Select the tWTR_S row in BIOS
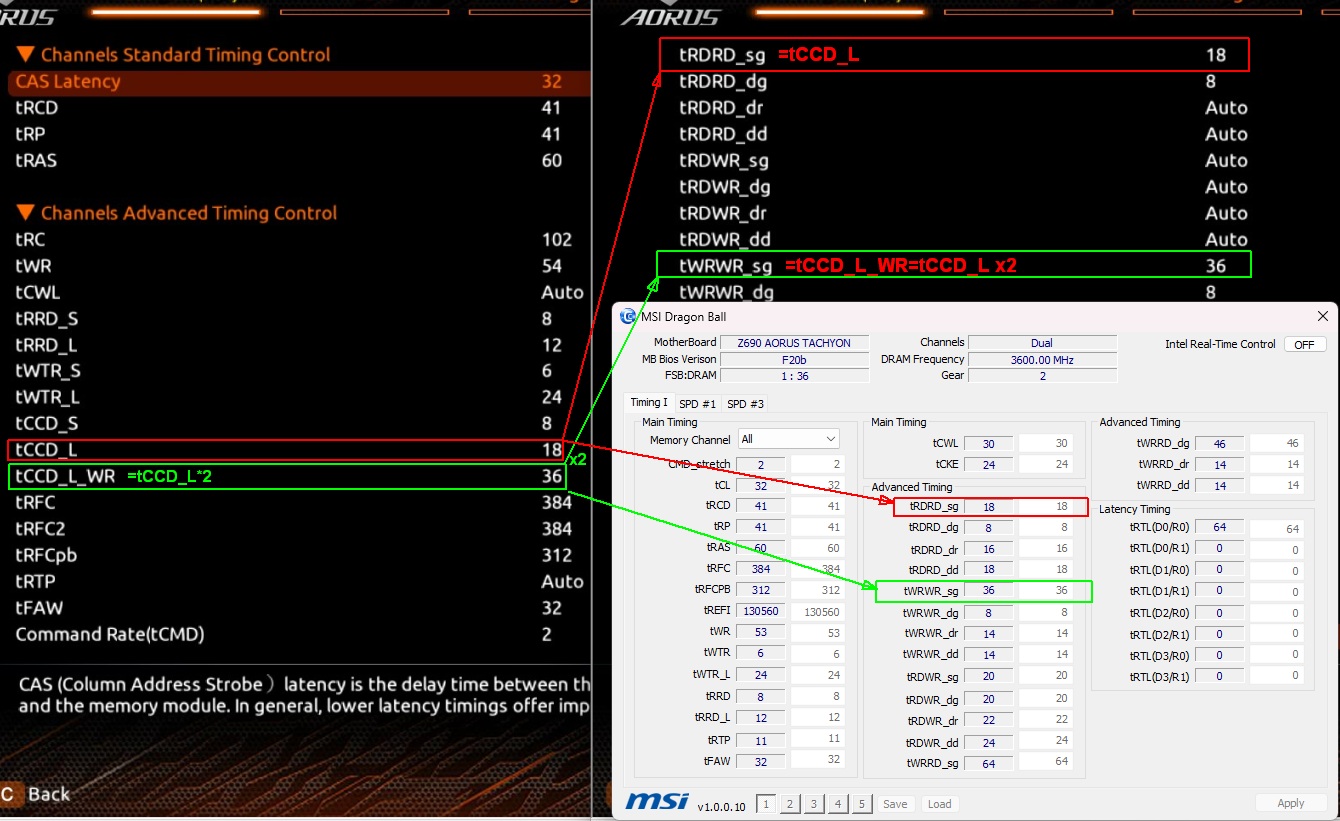This screenshot has height=821, width=1340. (x=298, y=371)
